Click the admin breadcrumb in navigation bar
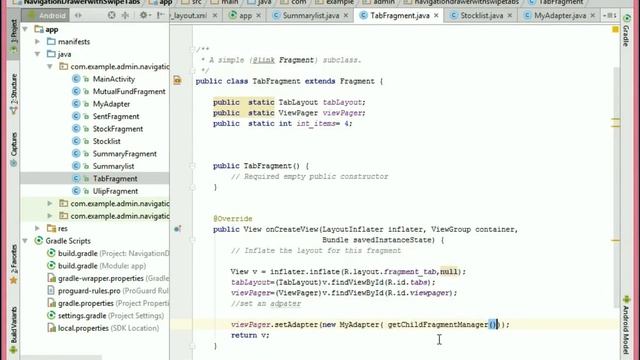Screen dimensions: 640x360 [x=379, y=2]
